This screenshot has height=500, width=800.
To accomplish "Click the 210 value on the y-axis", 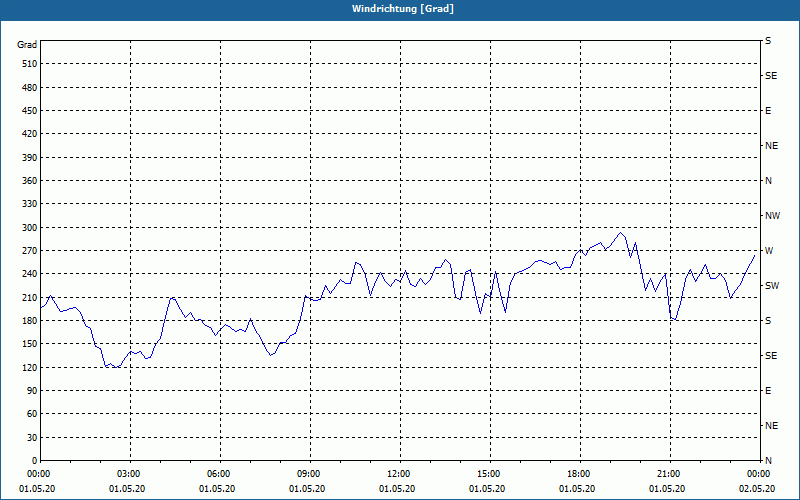I will click(x=30, y=297).
